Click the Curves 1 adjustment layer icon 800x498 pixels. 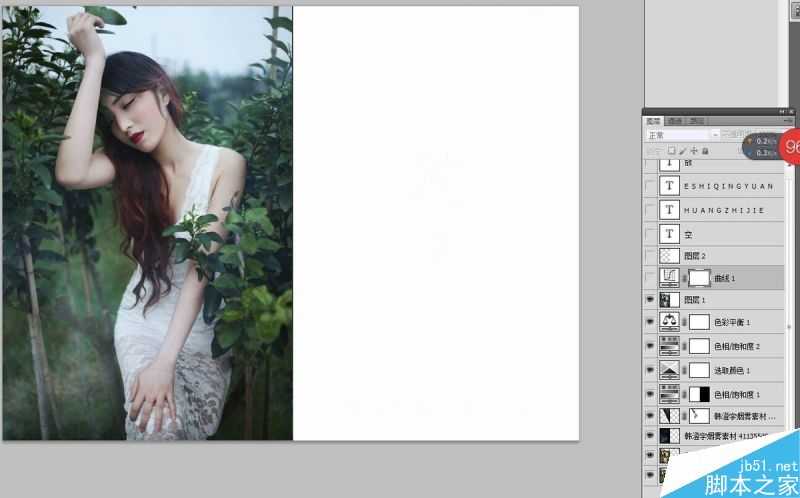[x=672, y=277]
